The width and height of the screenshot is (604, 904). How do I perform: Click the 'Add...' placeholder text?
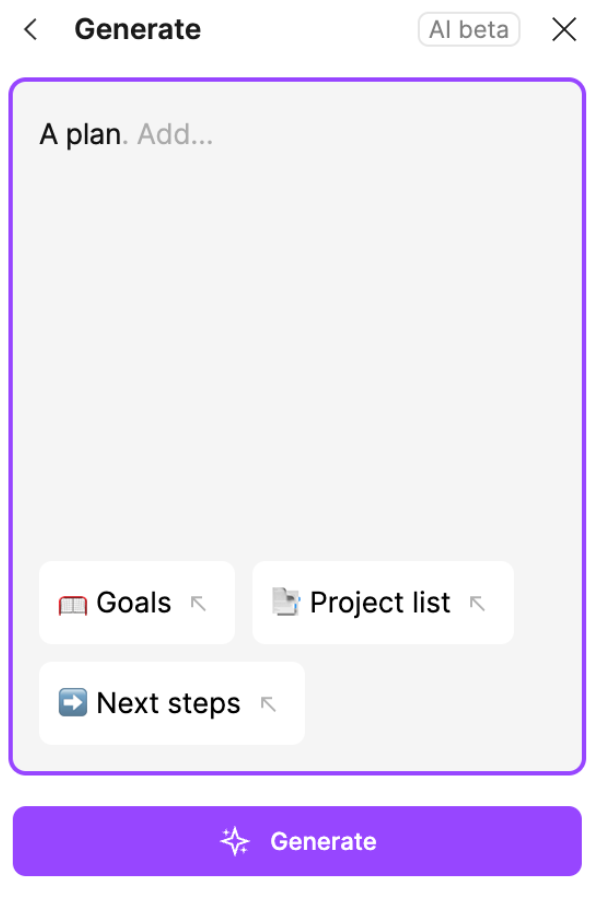175,135
